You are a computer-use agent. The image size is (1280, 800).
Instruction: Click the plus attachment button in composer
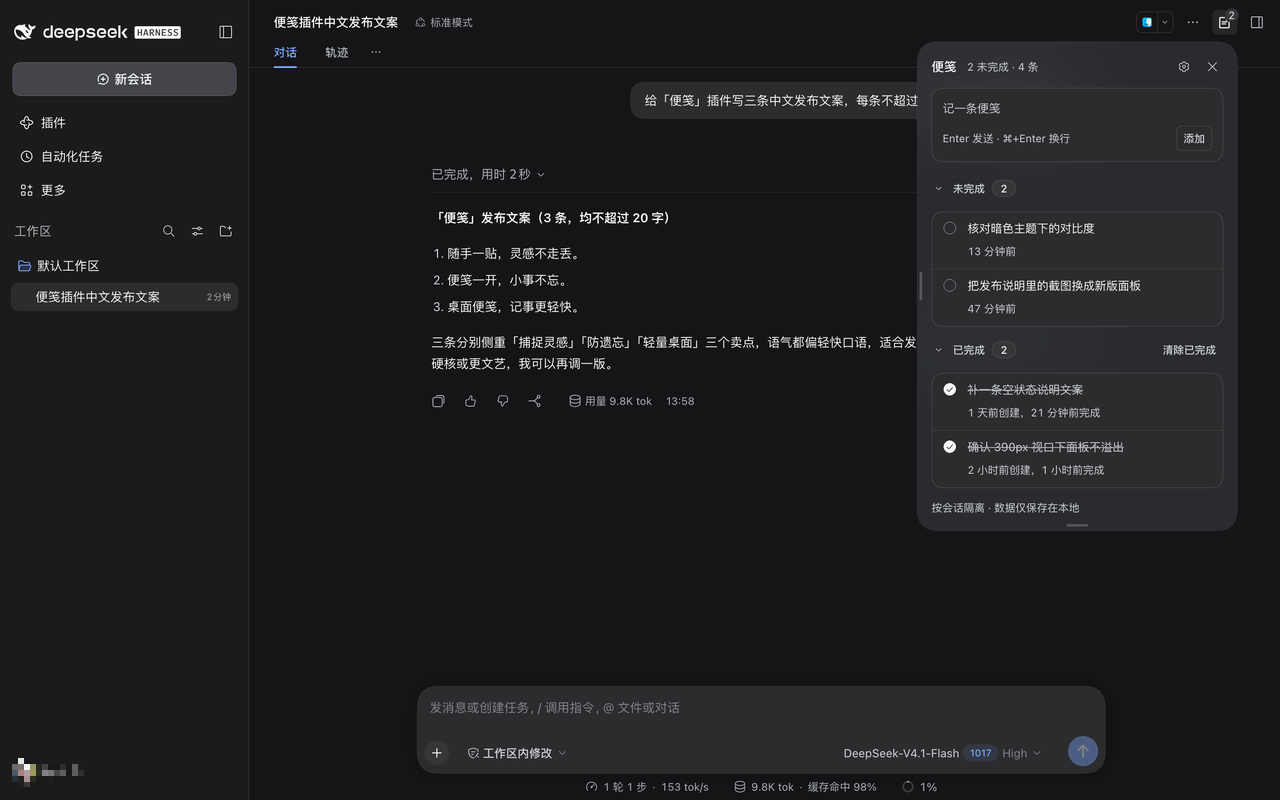437,753
